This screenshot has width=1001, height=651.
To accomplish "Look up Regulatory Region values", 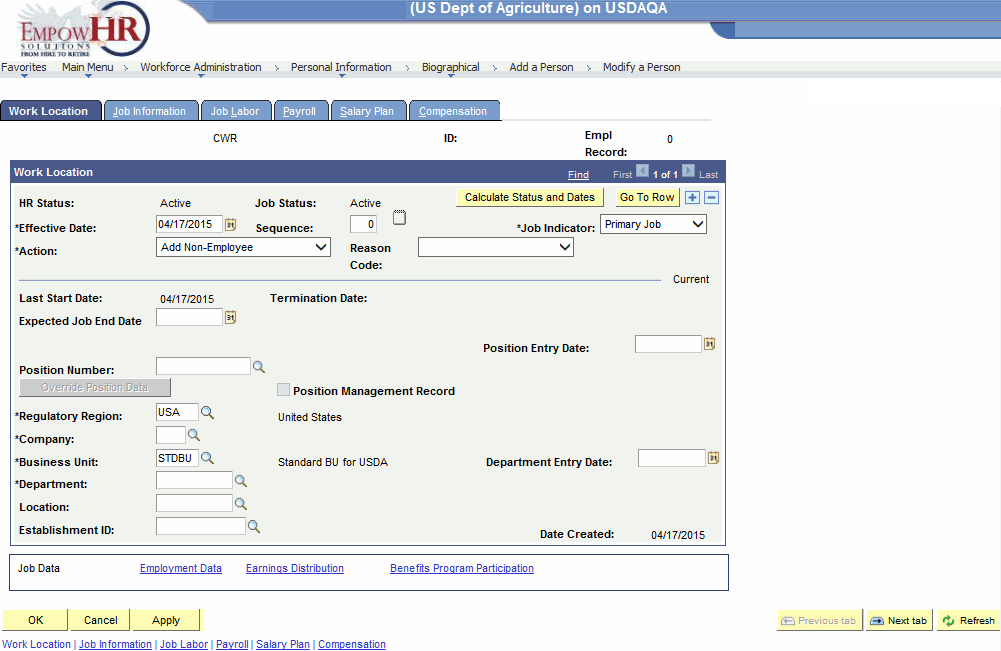I will point(207,413).
